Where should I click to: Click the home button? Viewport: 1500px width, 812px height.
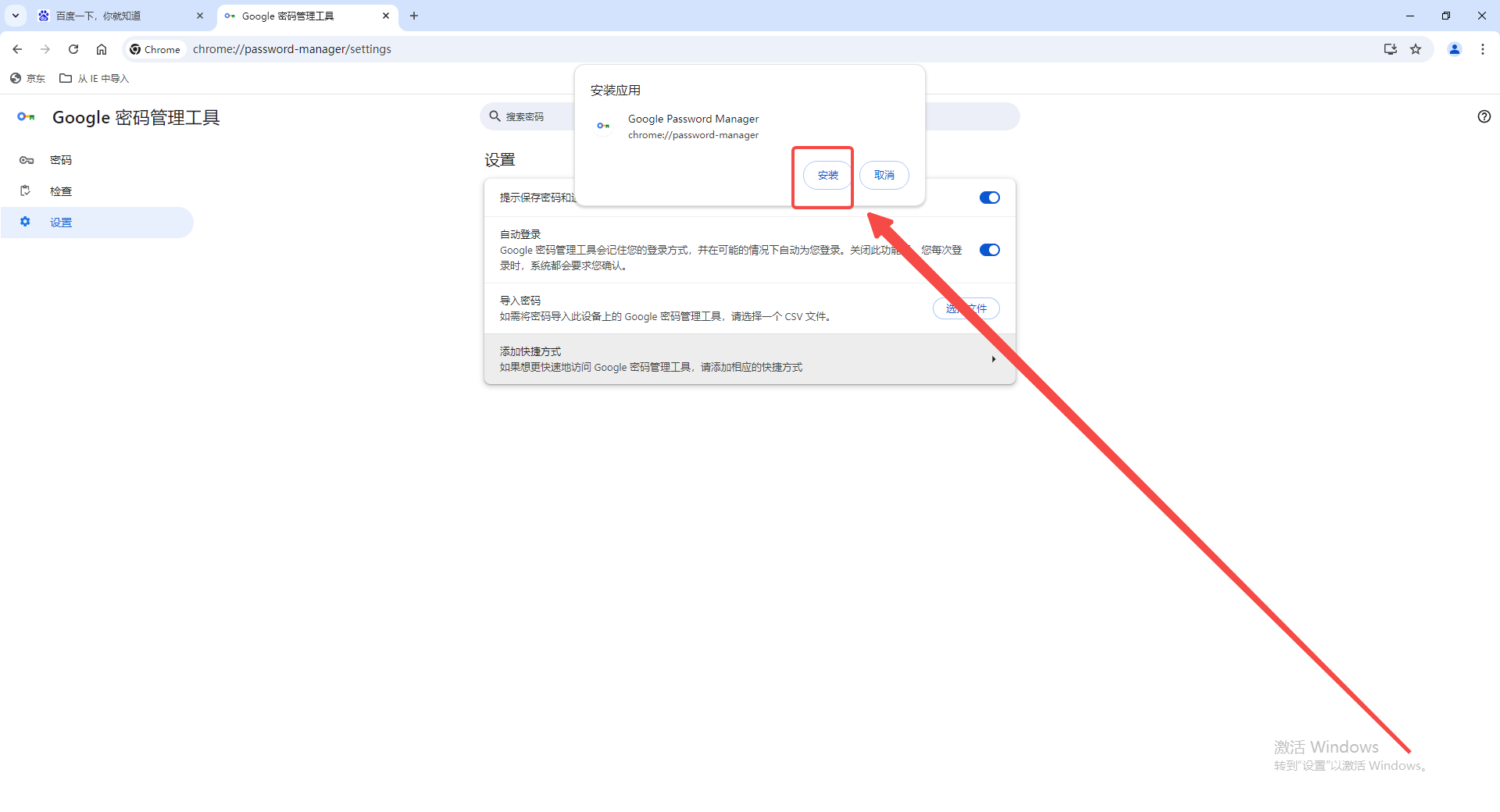(x=102, y=49)
